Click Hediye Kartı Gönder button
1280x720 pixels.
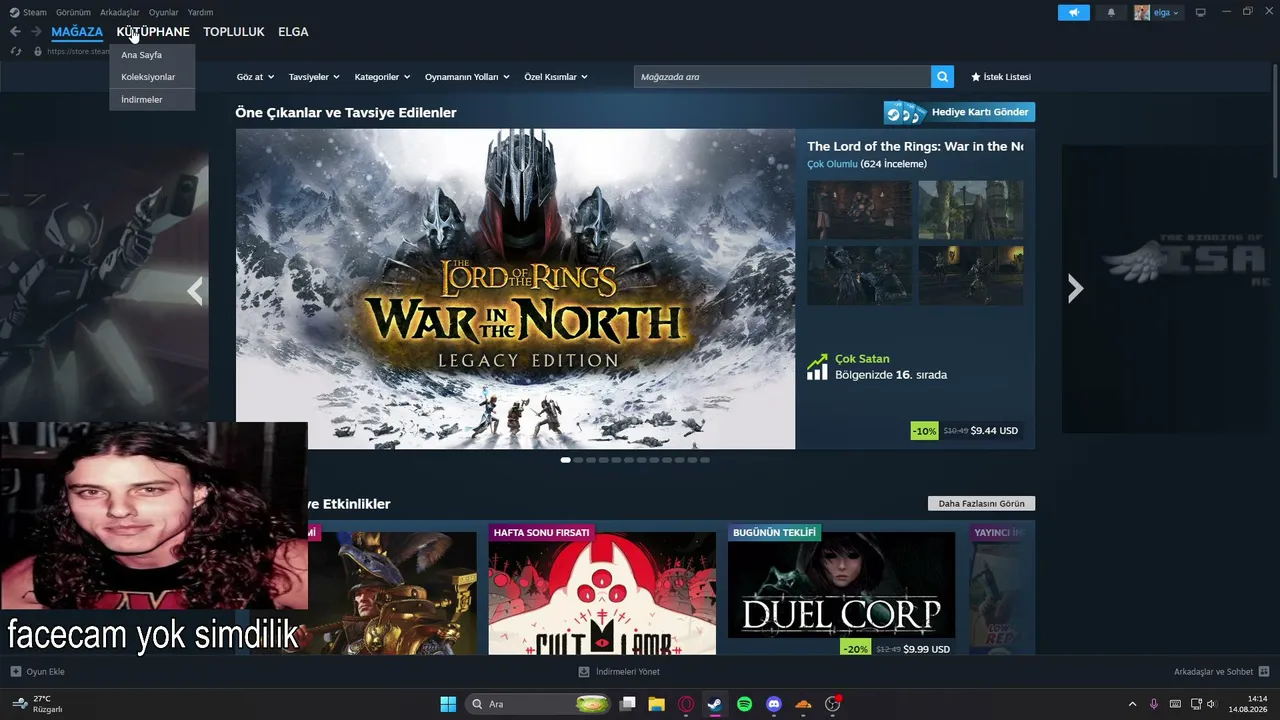click(959, 112)
